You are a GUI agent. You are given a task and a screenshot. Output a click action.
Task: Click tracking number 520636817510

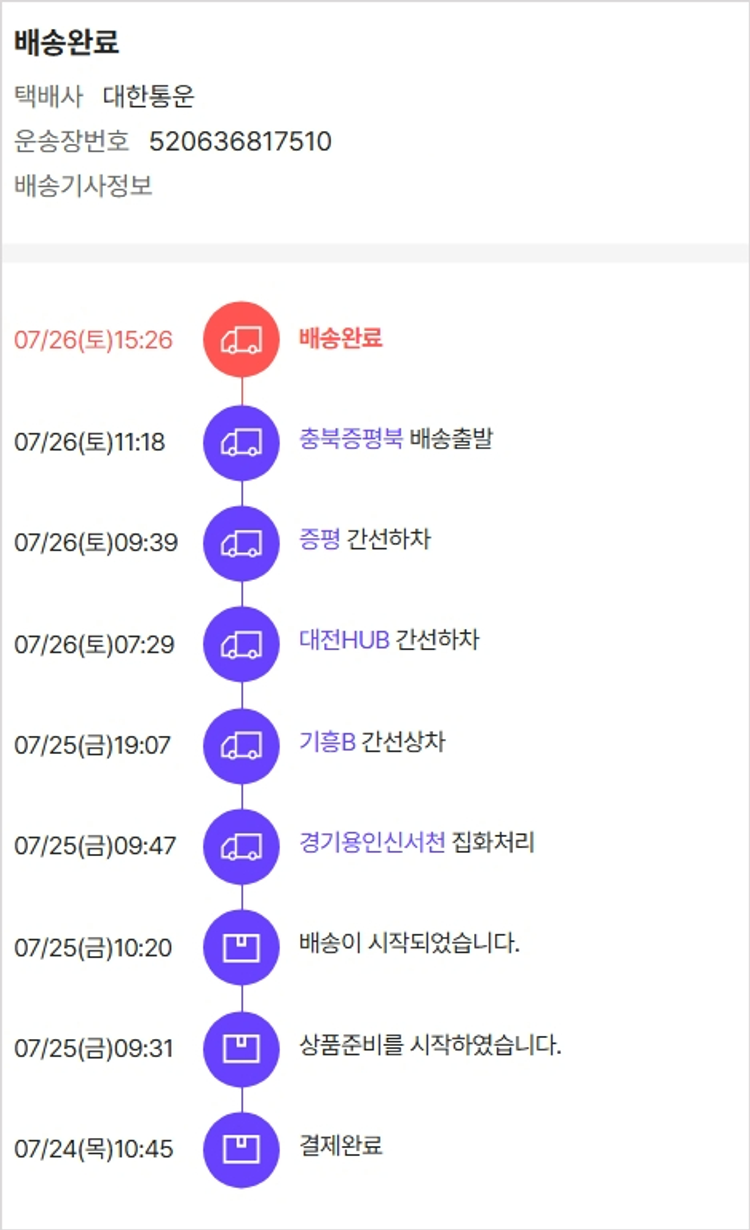tap(240, 142)
